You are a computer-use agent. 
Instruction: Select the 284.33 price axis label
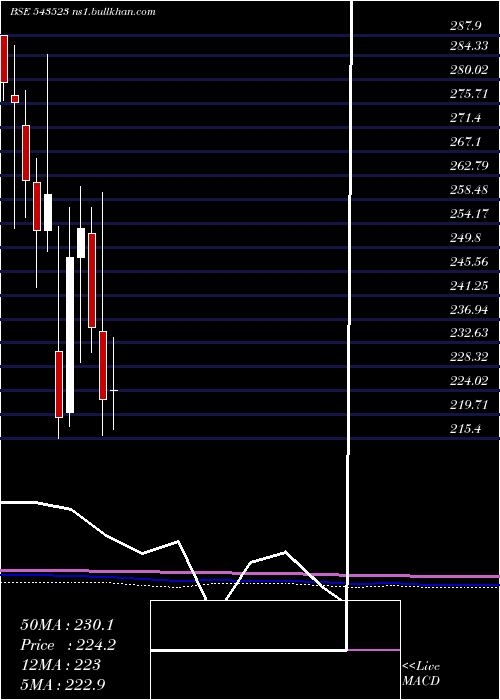pos(469,46)
